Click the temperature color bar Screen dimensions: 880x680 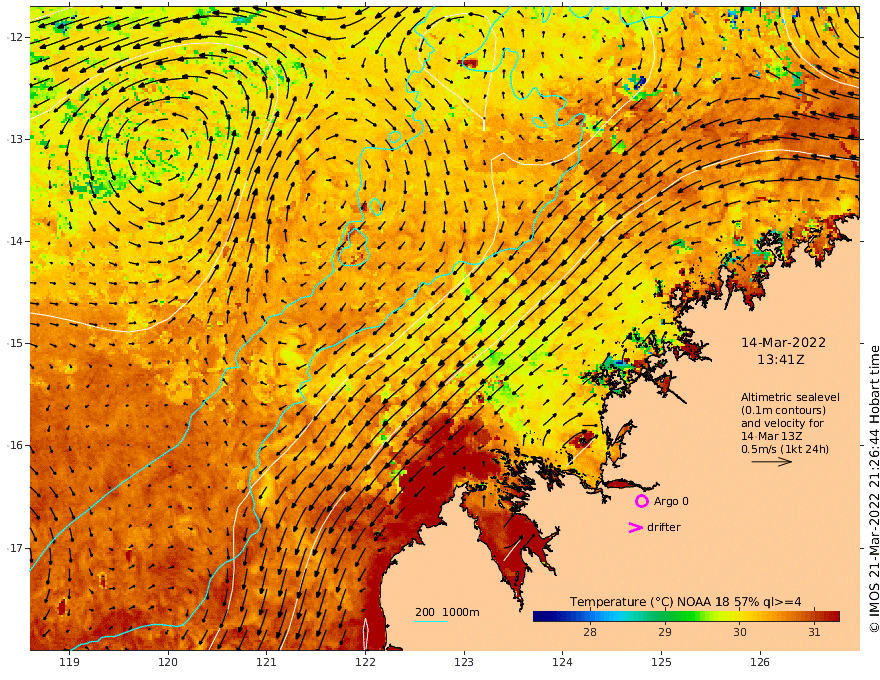pos(686,616)
